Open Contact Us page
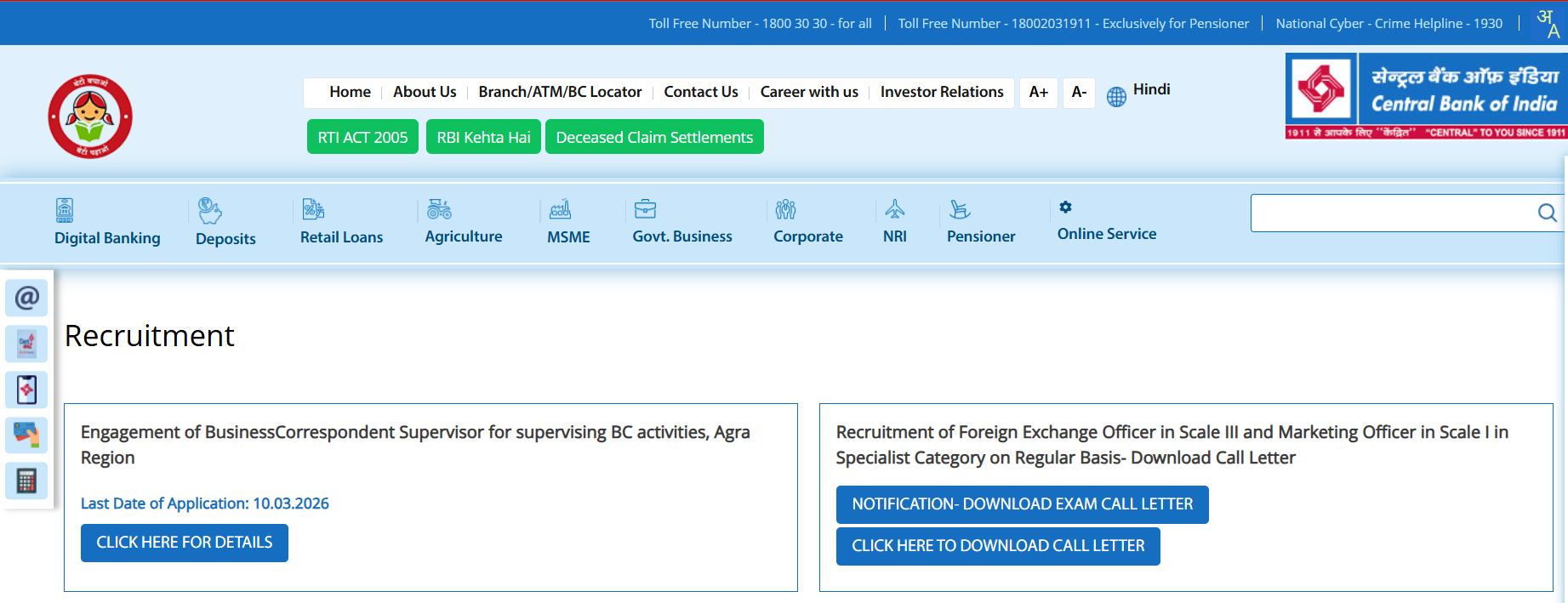Screen dimensions: 1568x603 click(701, 92)
